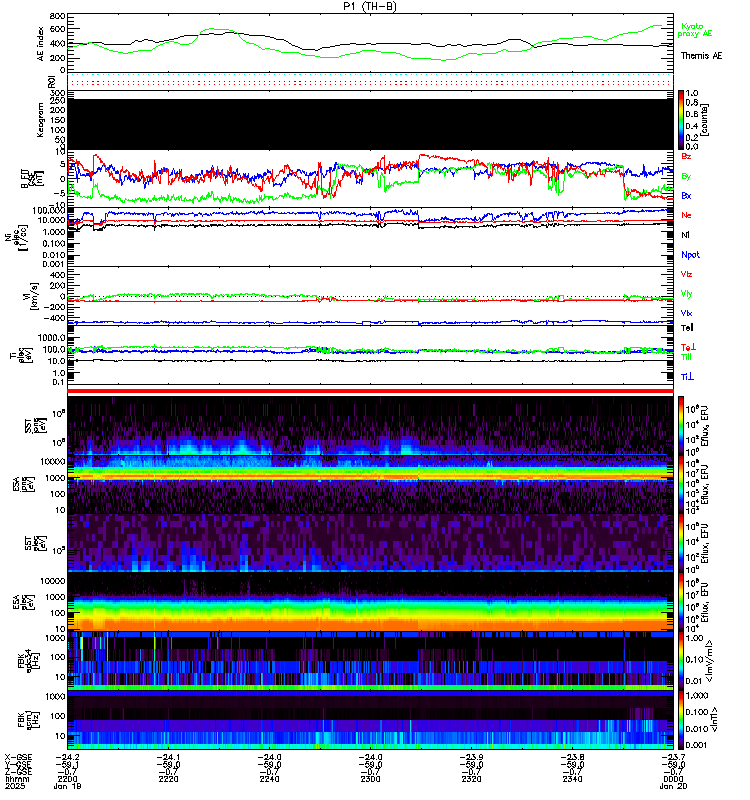This screenshot has width=750, height=800.
Task: Click the X-GSE value -23.9
Action: pyautogui.click(x=471, y=757)
